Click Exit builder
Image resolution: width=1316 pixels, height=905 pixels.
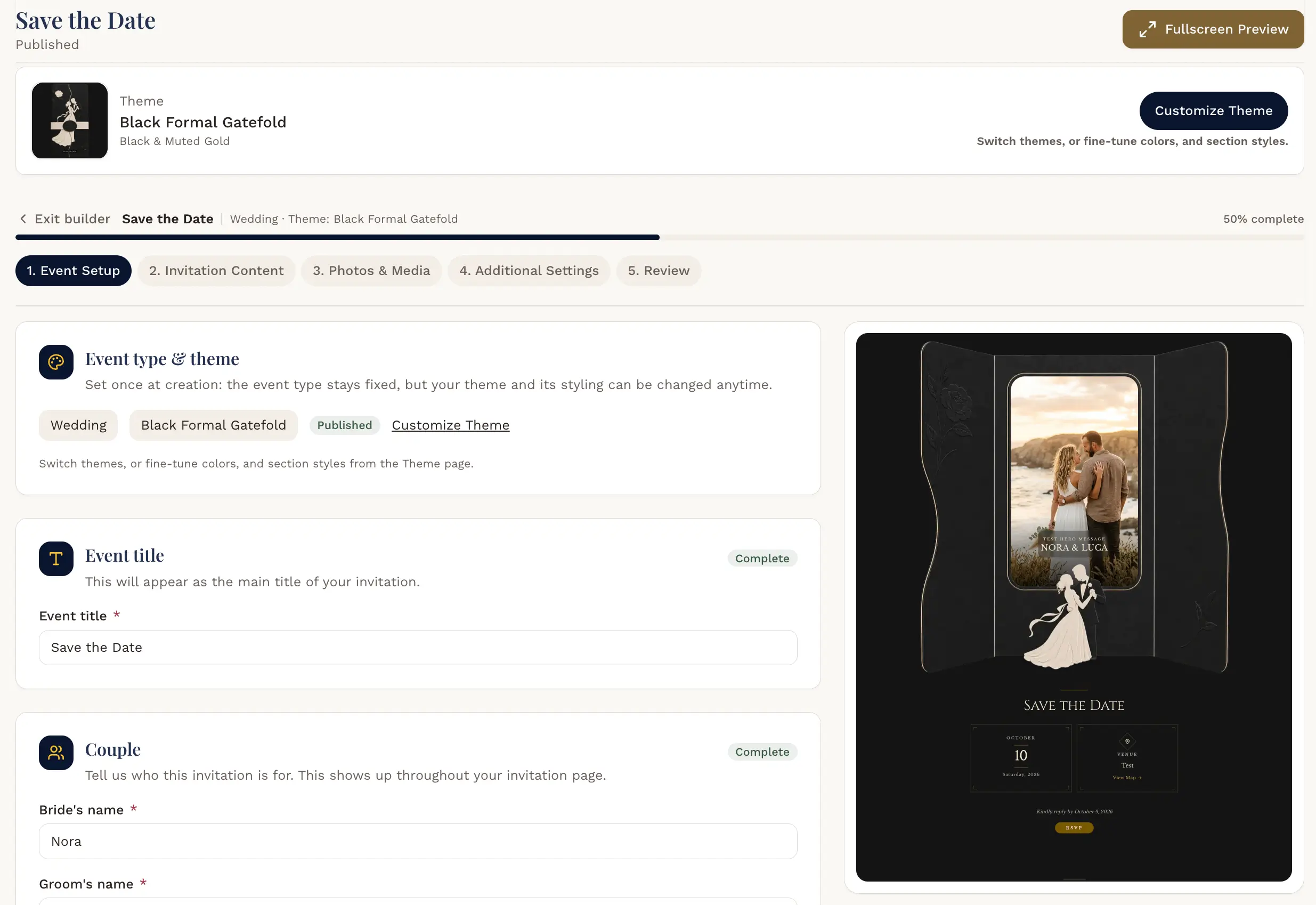pos(72,219)
